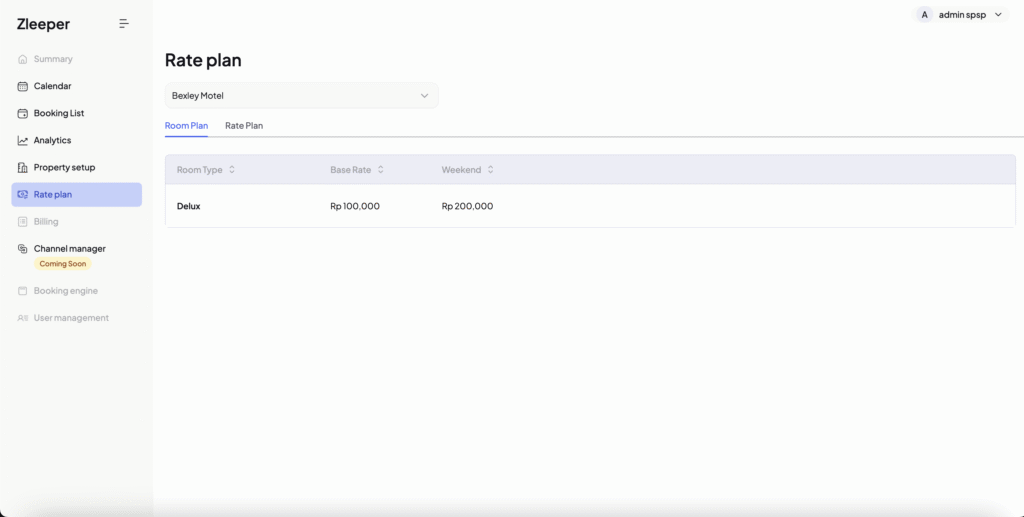Switch to the Rate Plan tab
Viewport: 1024px width, 517px height.
coord(244,126)
